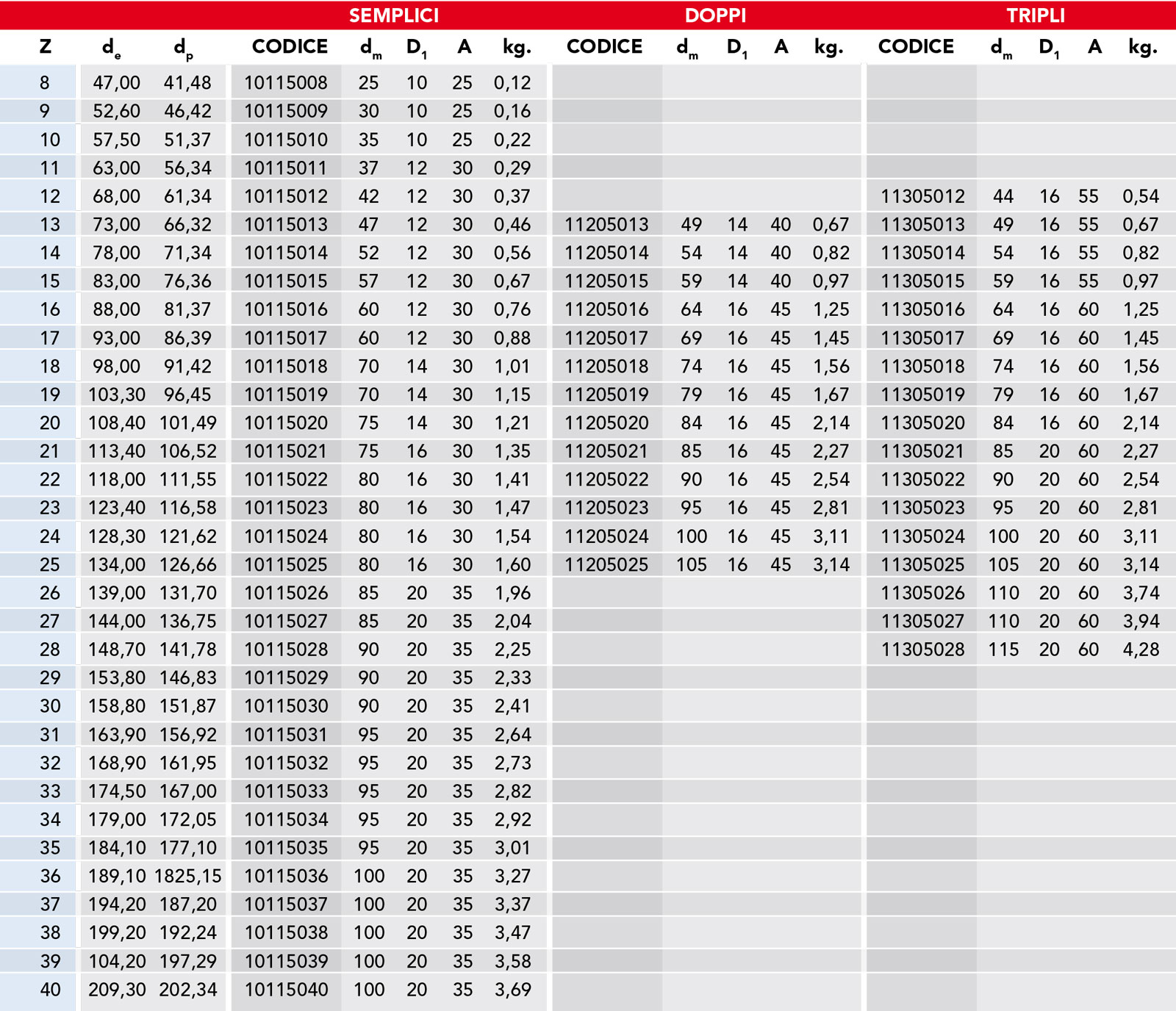Select product code 11205025
Image resolution: width=1176 pixels, height=1011 pixels.
click(x=606, y=565)
